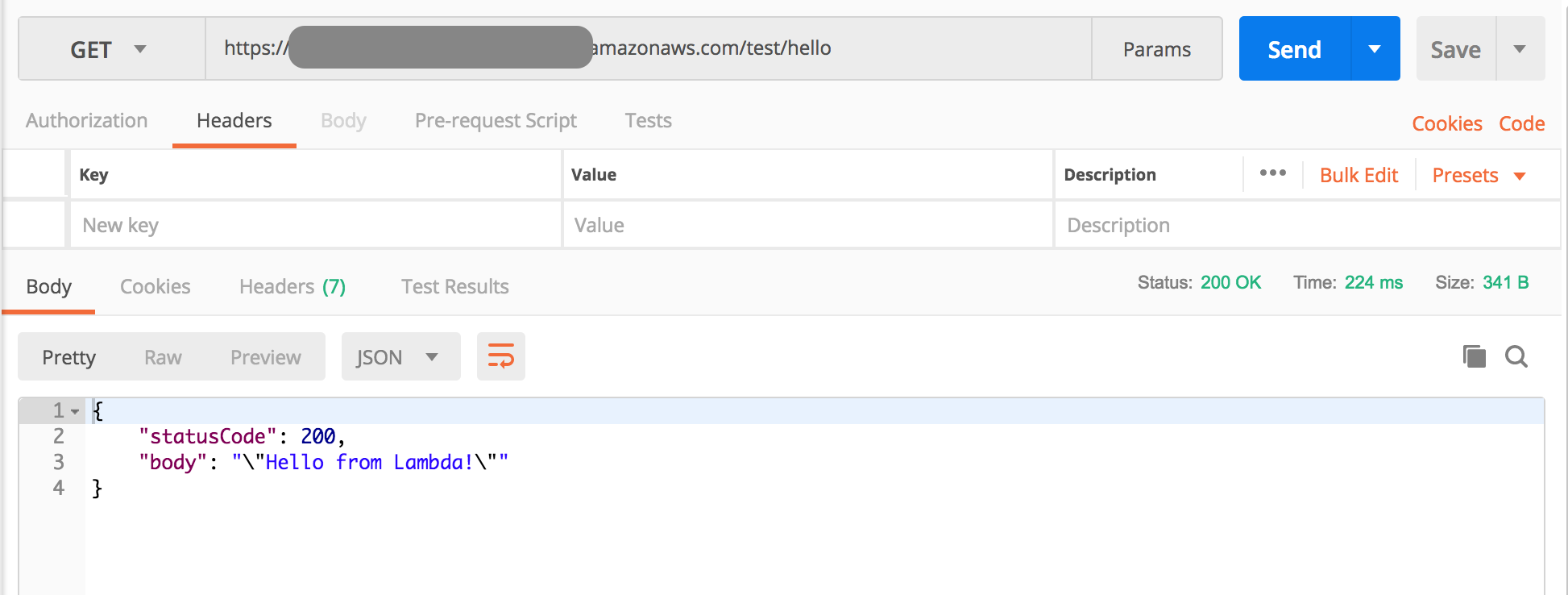The width and height of the screenshot is (1568, 595).
Task: Open the Params editor
Action: [x=1156, y=49]
